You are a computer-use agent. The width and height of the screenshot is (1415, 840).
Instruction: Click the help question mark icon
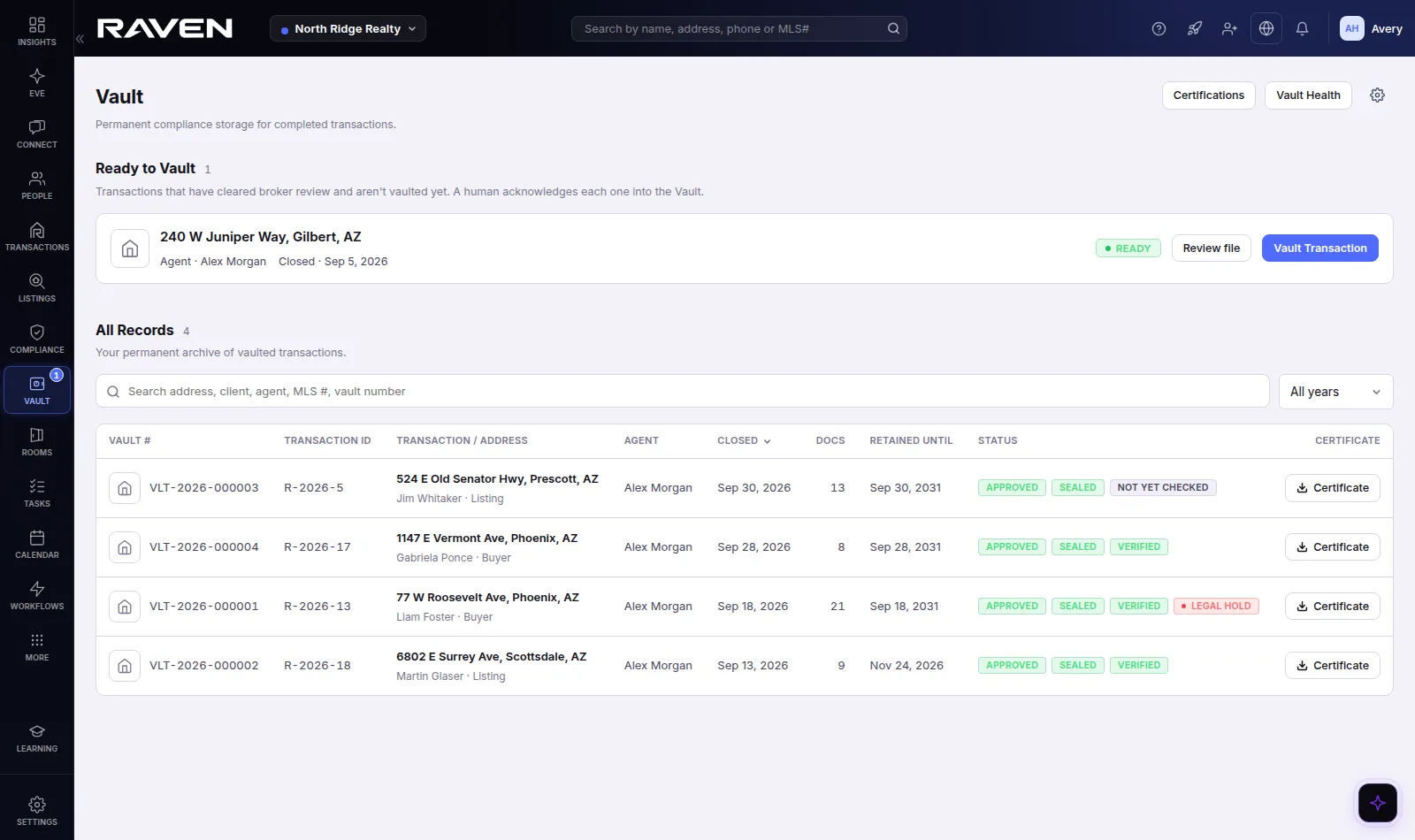[x=1159, y=28]
